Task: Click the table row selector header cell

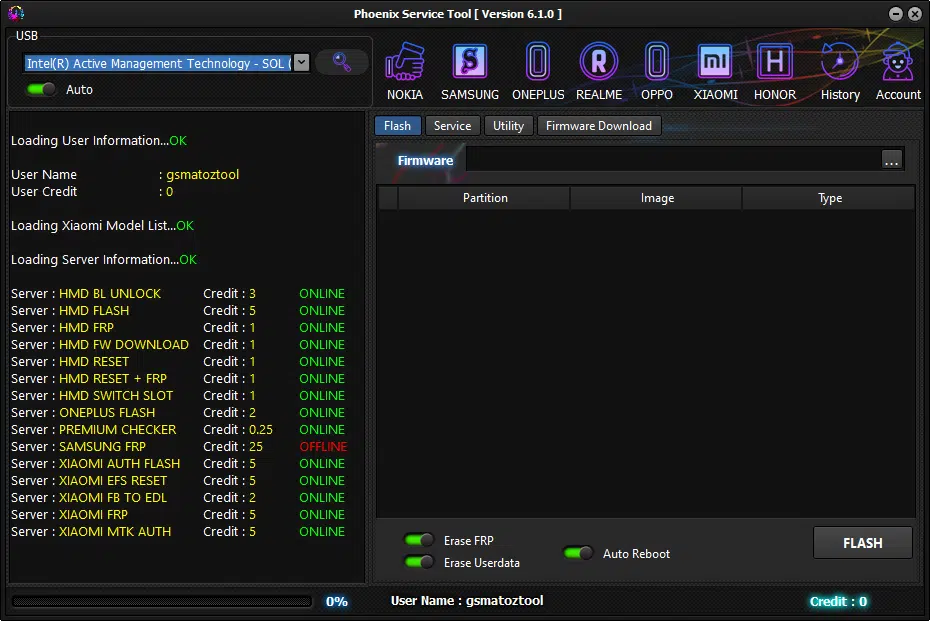Action: [x=388, y=198]
